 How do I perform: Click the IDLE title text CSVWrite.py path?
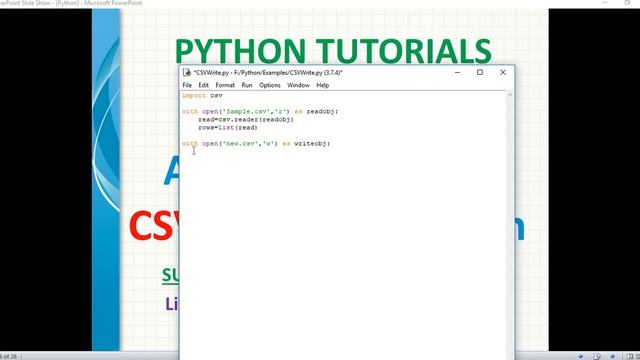click(x=268, y=73)
